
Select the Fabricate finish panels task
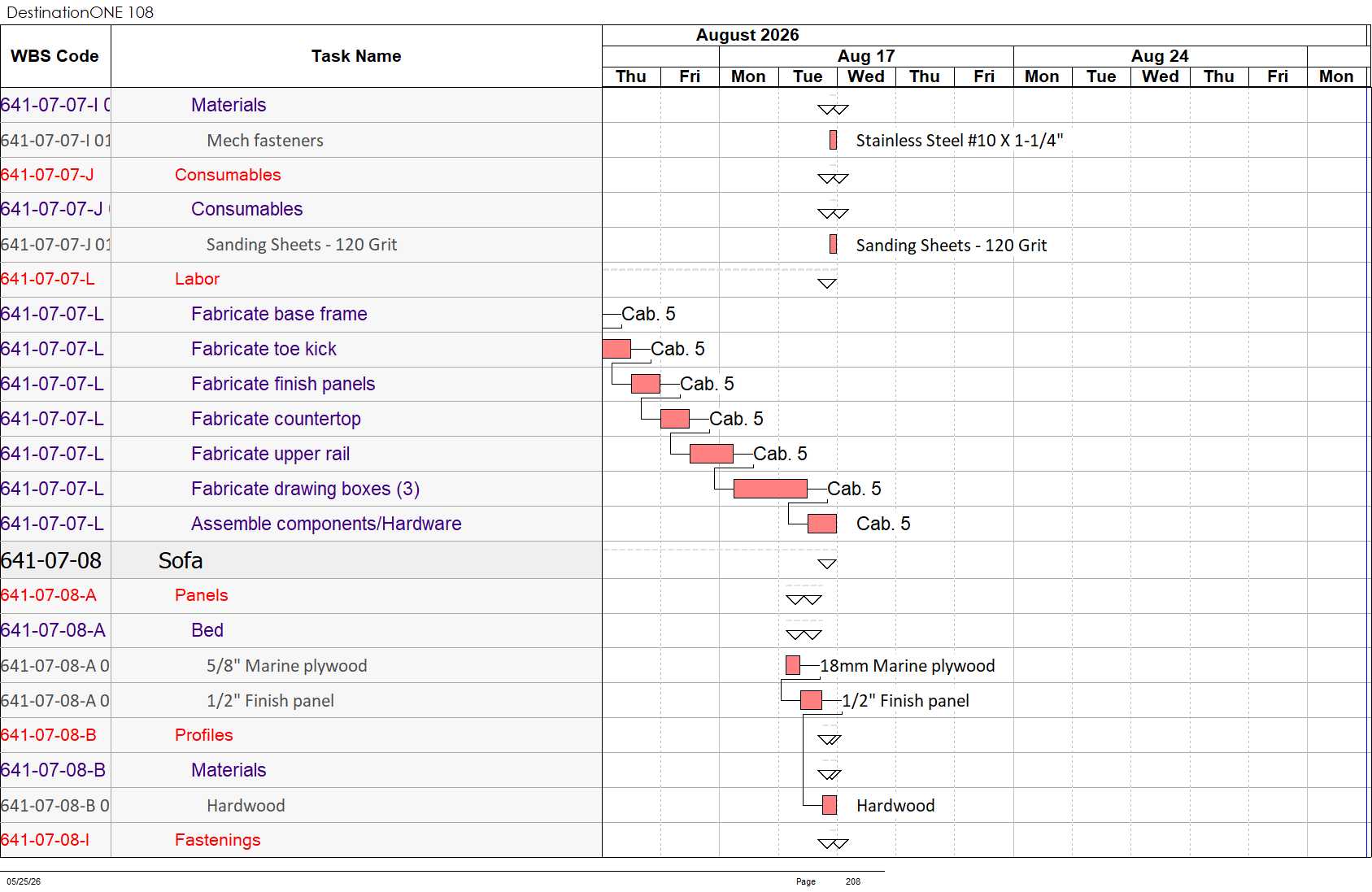tap(283, 384)
